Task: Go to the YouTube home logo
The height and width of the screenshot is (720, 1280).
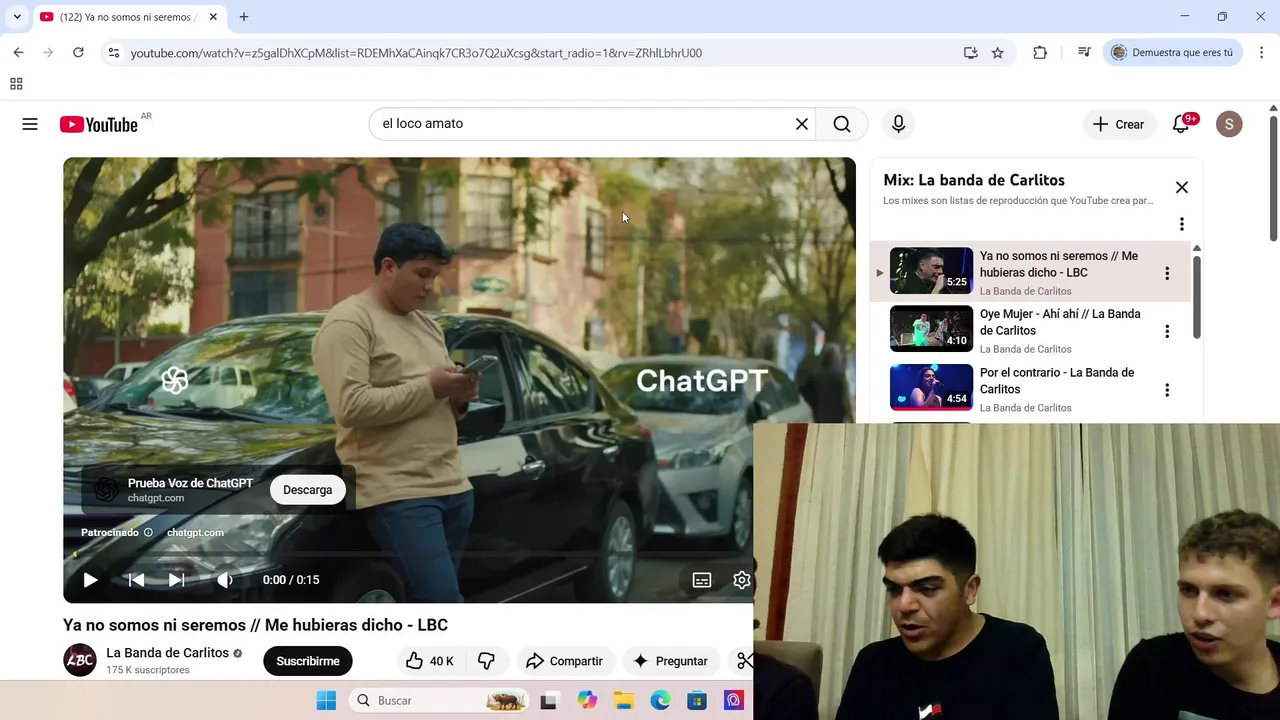Action: [98, 124]
